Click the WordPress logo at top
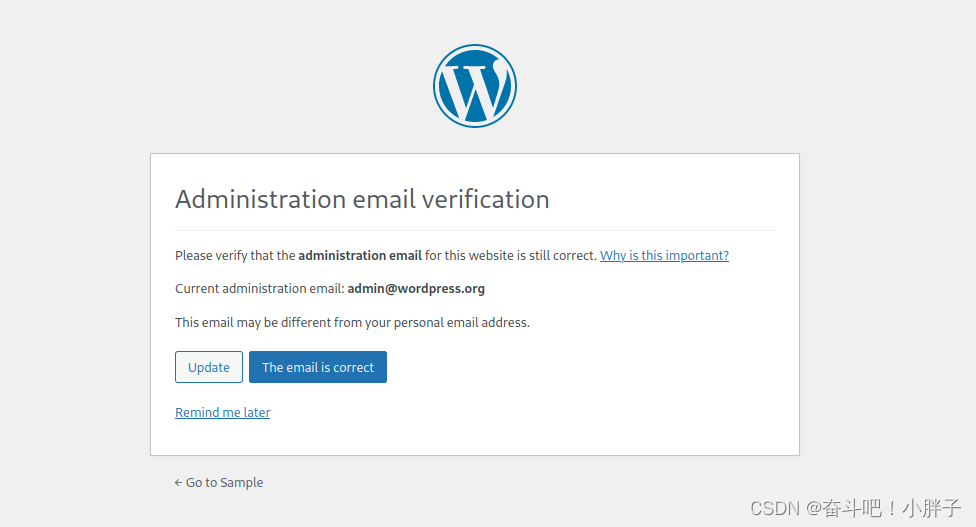Screen dimensions: 976x527 click(x=475, y=86)
